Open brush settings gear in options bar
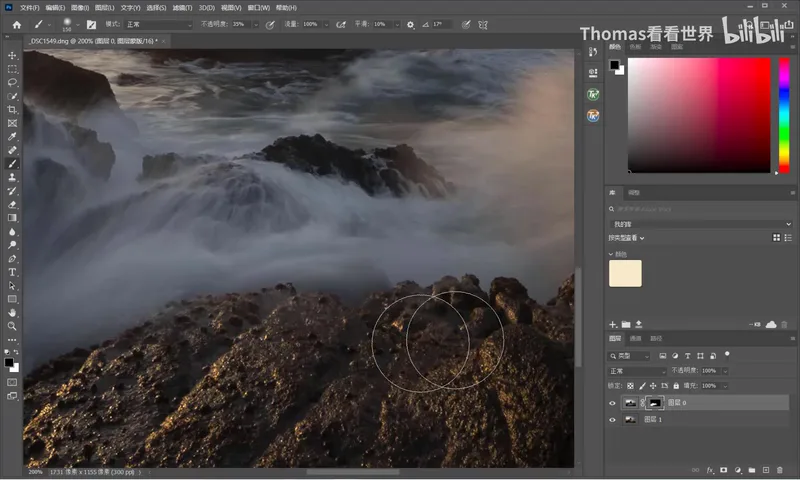 [411, 24]
